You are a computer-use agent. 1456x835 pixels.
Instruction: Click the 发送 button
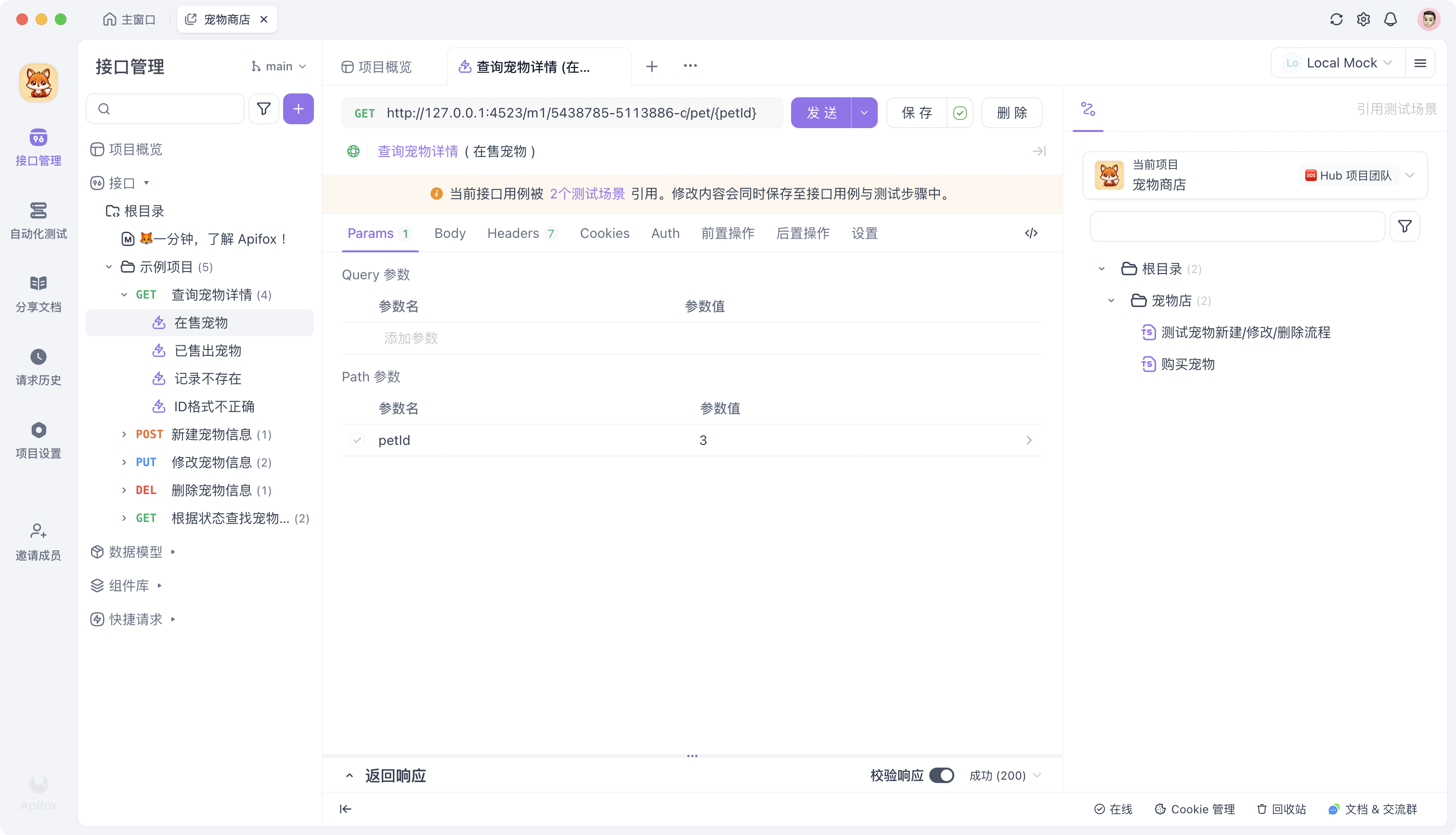tap(821, 112)
